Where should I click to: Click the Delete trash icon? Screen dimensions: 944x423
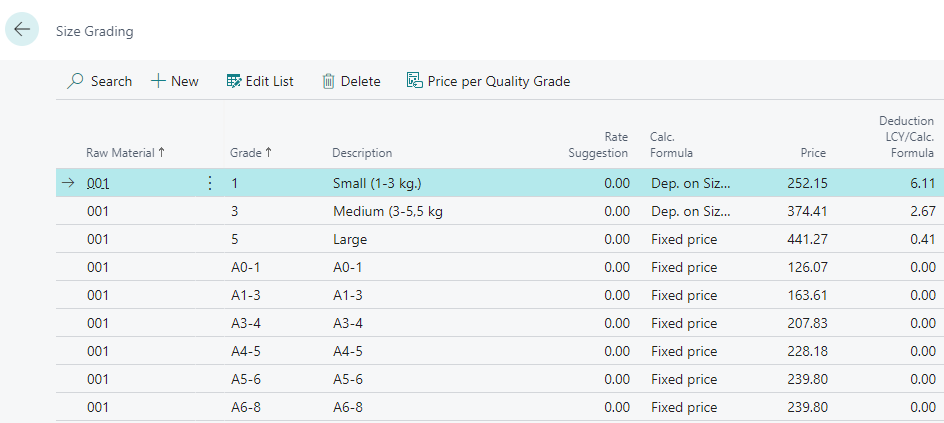[328, 81]
